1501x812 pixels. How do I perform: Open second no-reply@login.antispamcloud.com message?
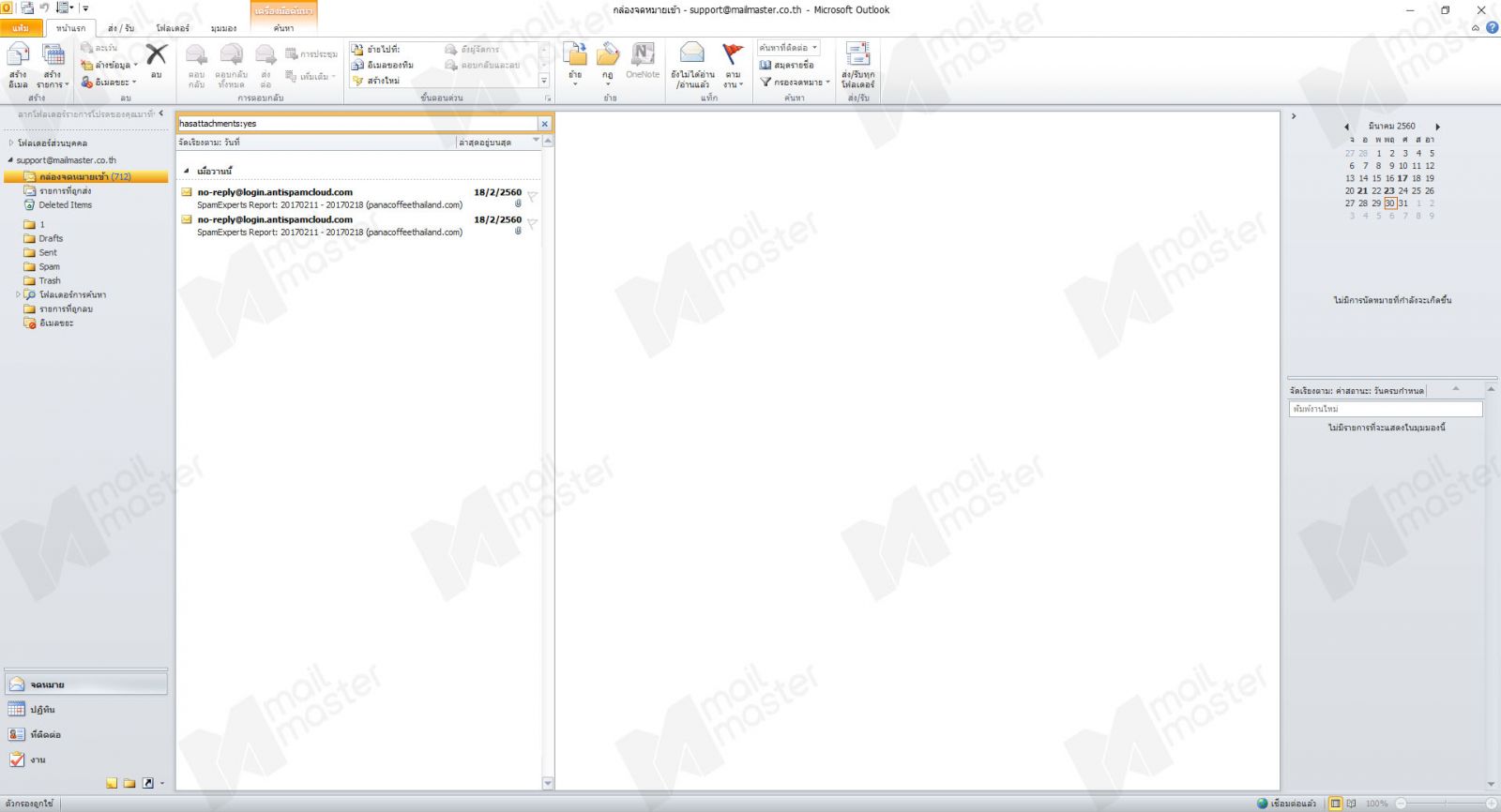pos(359,226)
